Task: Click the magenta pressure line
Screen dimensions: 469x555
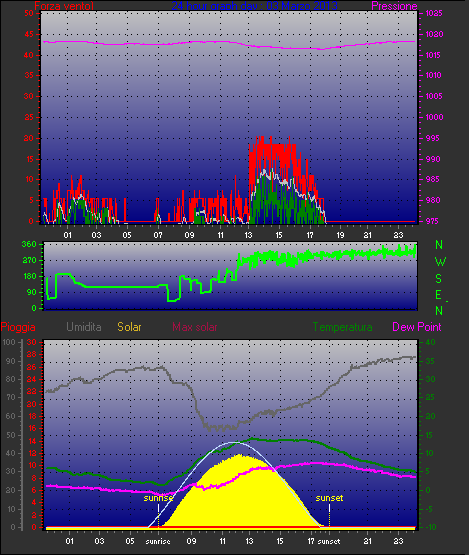Action: (229, 43)
